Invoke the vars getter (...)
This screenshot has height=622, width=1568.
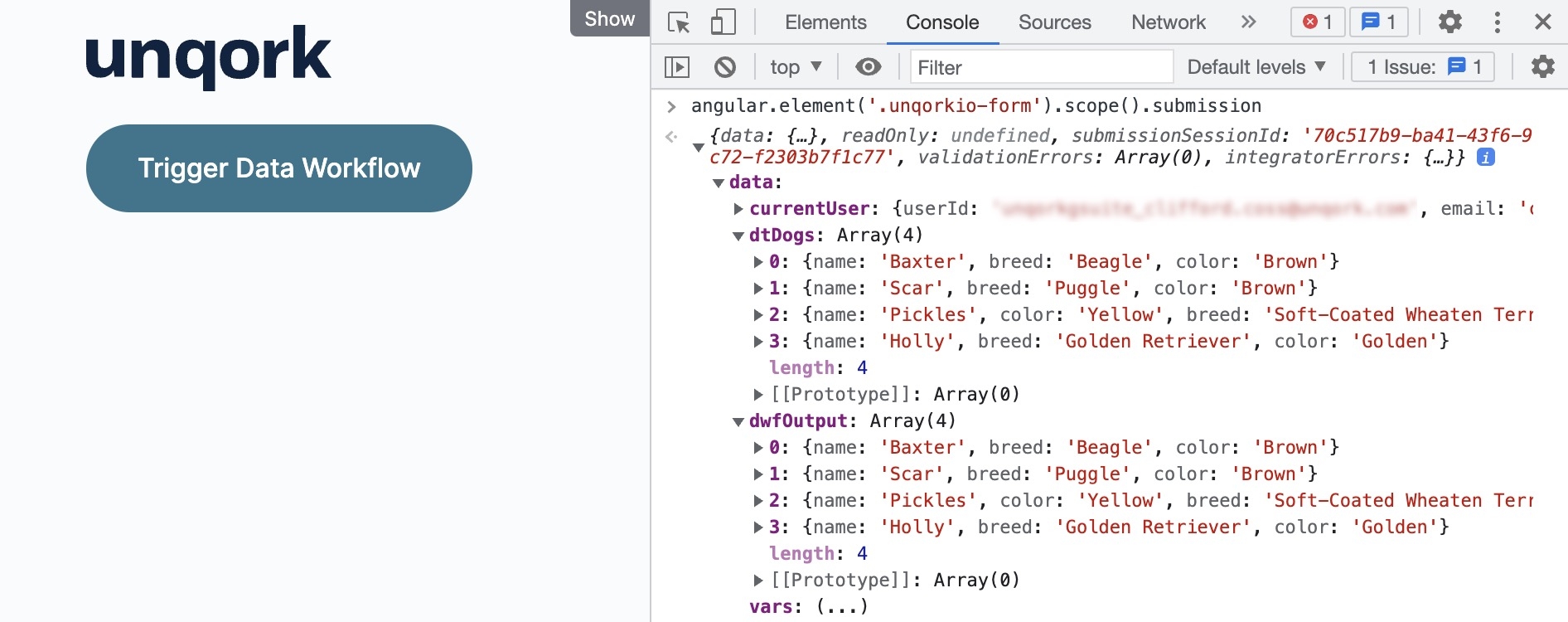tap(842, 607)
